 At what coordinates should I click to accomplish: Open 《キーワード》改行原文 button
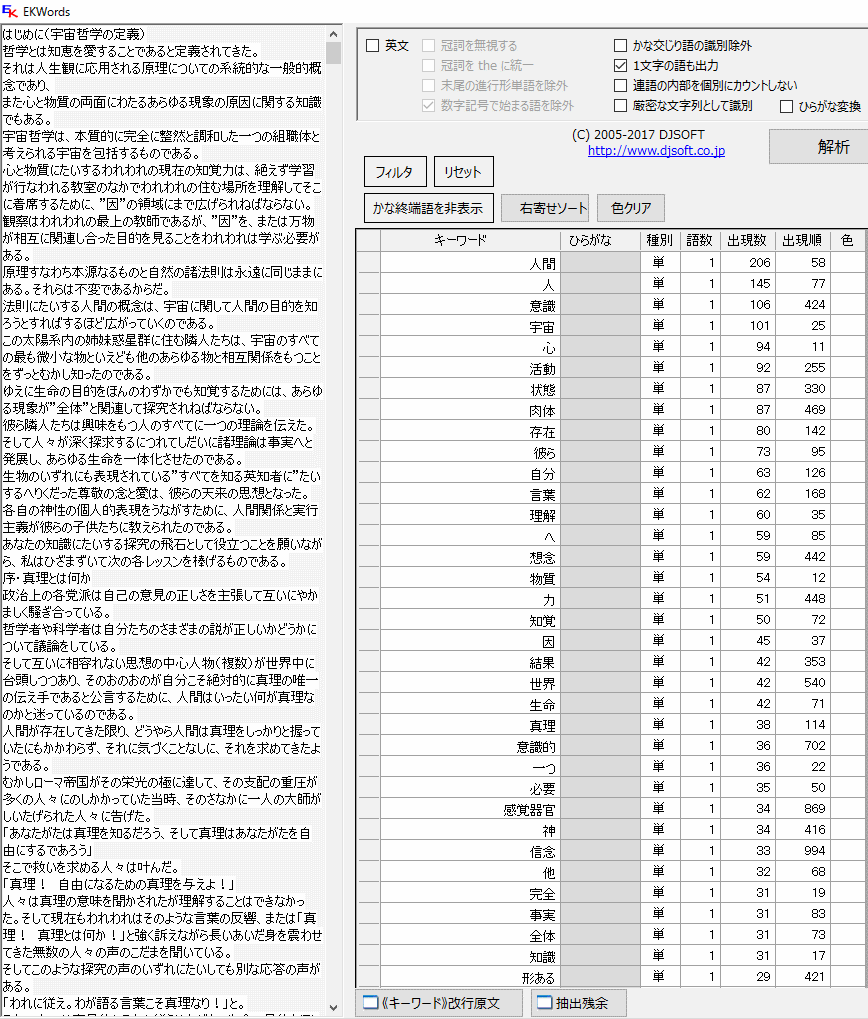coord(439,1003)
